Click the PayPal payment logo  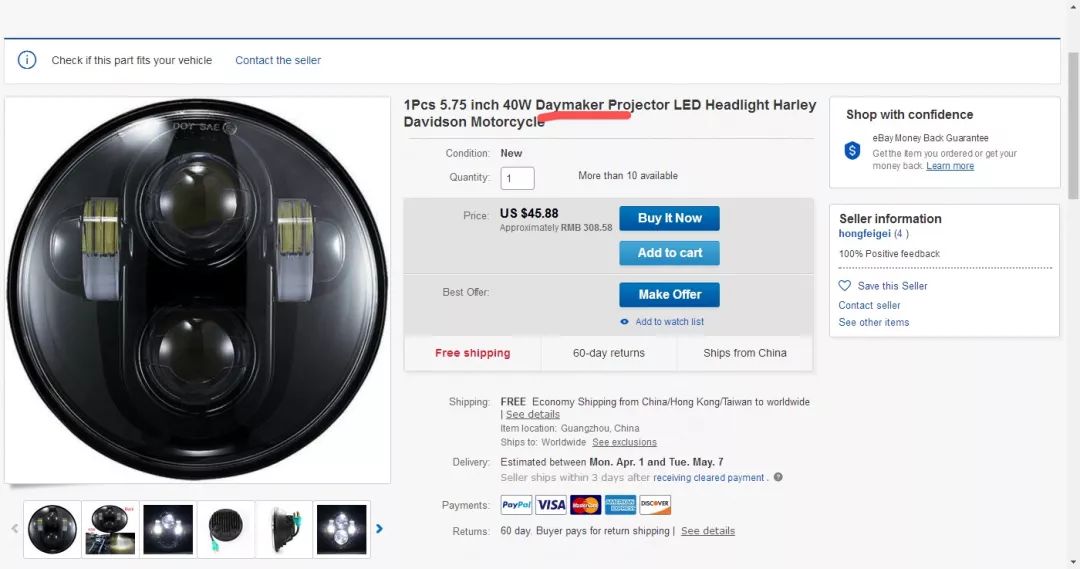pyautogui.click(x=516, y=505)
